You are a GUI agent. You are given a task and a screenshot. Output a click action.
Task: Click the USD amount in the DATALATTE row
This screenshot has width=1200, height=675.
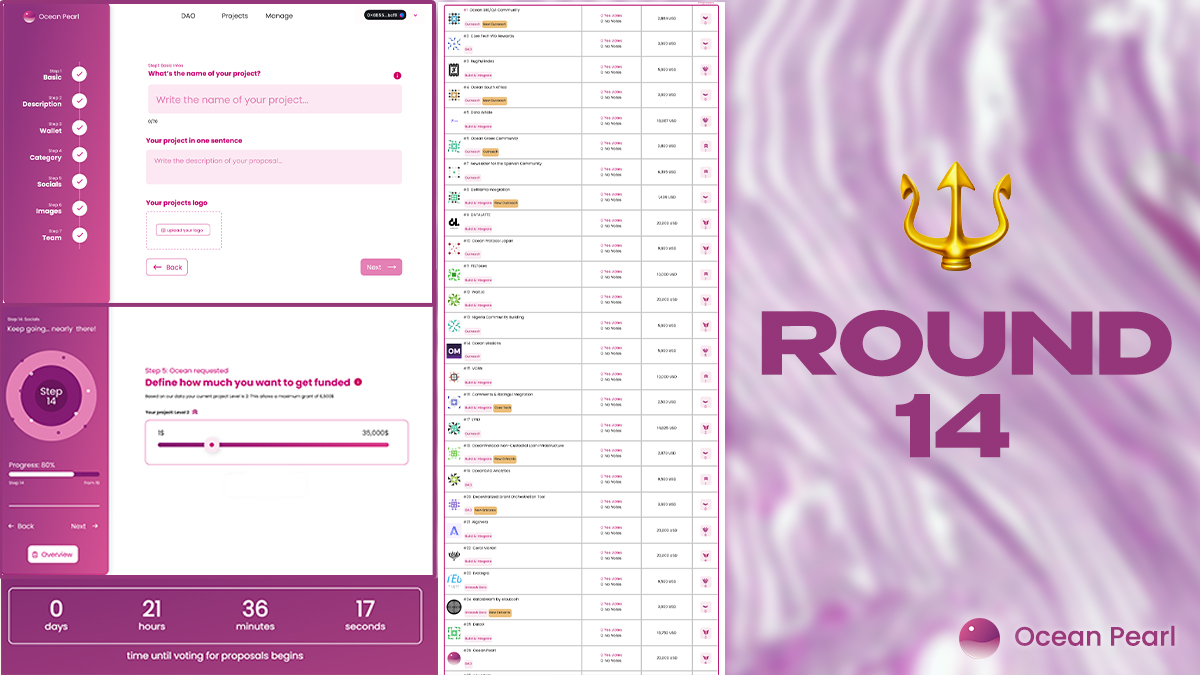(665, 223)
